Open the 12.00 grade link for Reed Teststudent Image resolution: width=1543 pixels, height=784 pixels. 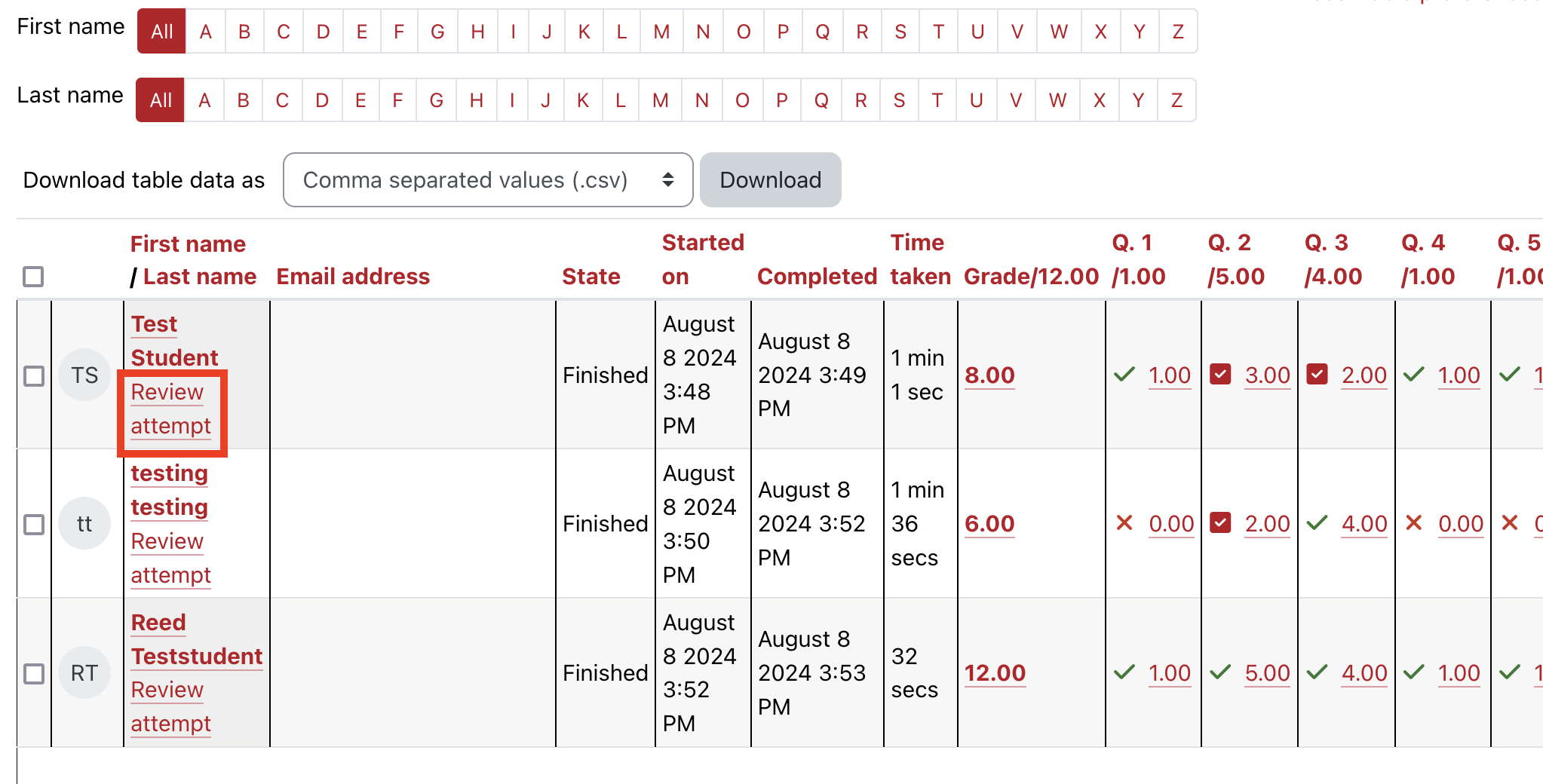click(x=995, y=672)
